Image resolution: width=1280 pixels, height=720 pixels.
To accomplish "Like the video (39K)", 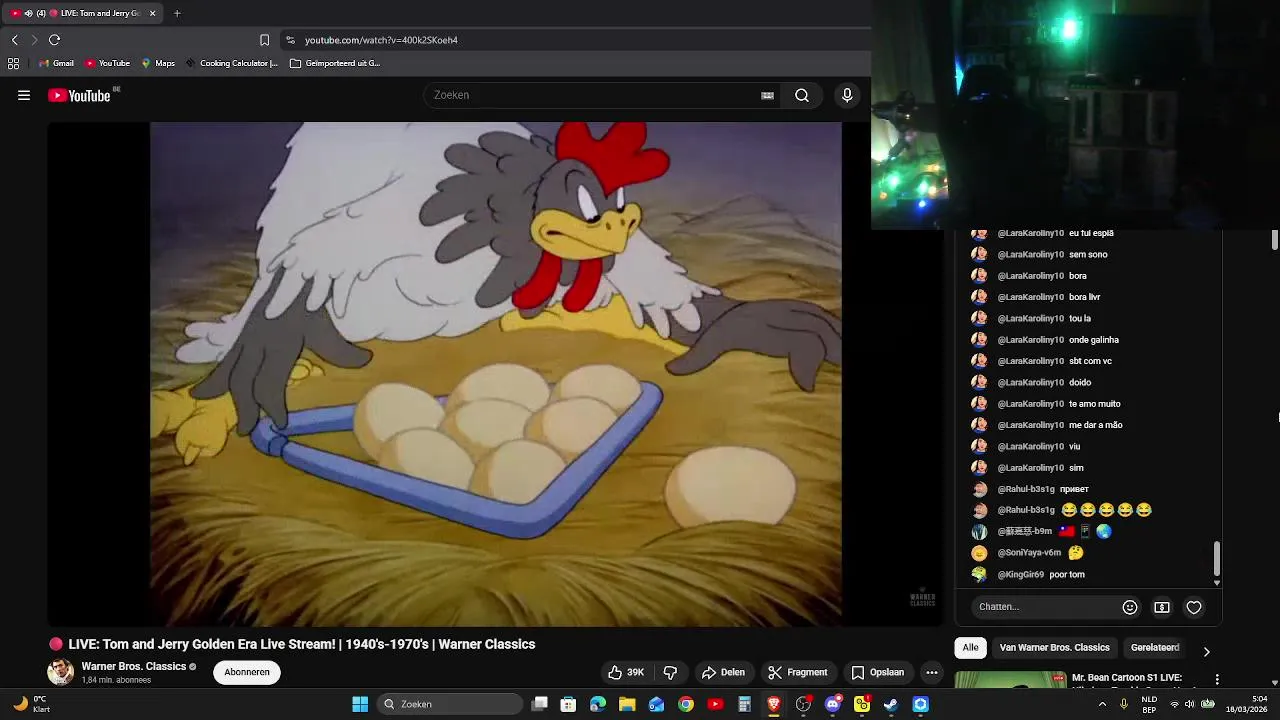I will 626,672.
